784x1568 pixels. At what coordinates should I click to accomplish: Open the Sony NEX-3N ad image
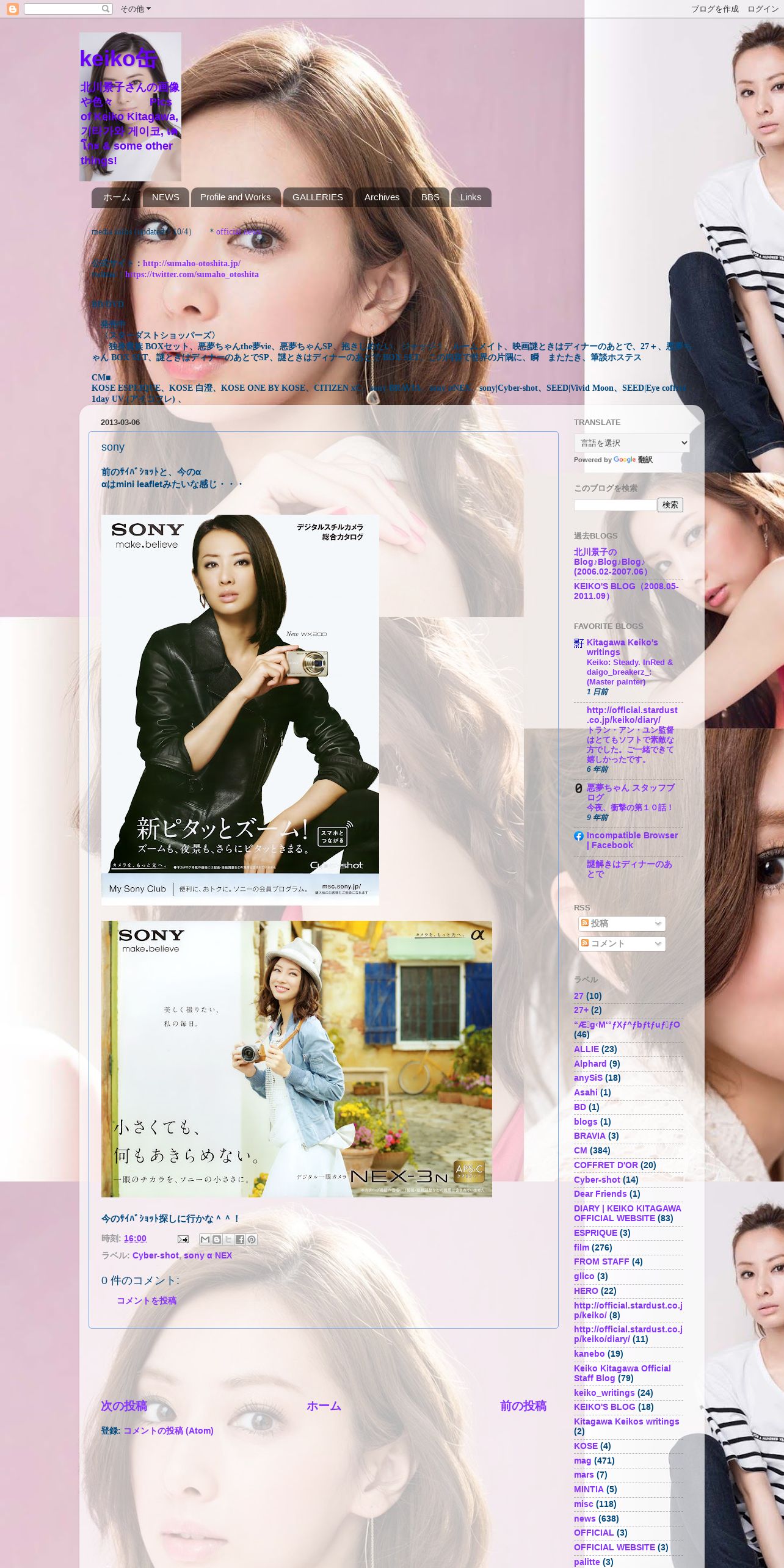click(297, 1059)
